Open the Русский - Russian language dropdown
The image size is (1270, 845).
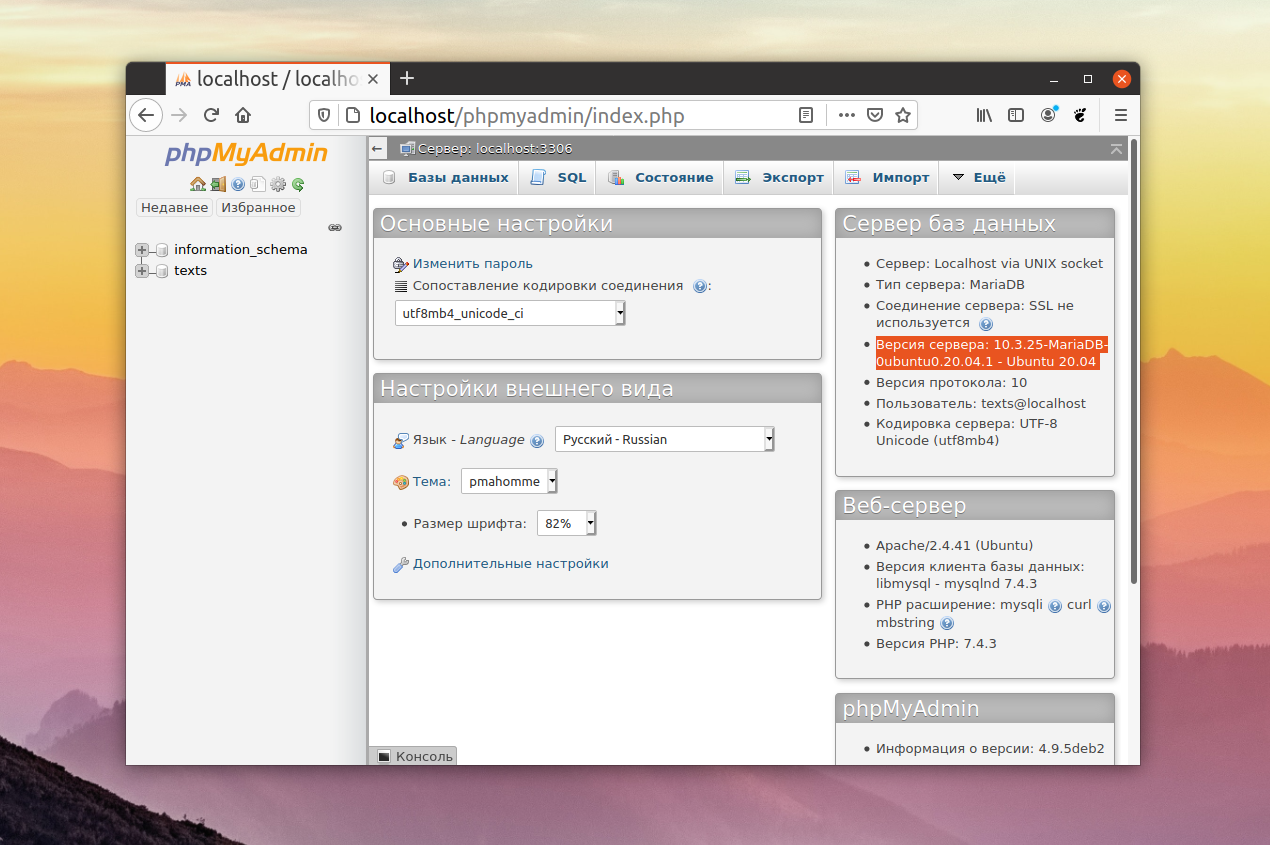[x=665, y=439]
